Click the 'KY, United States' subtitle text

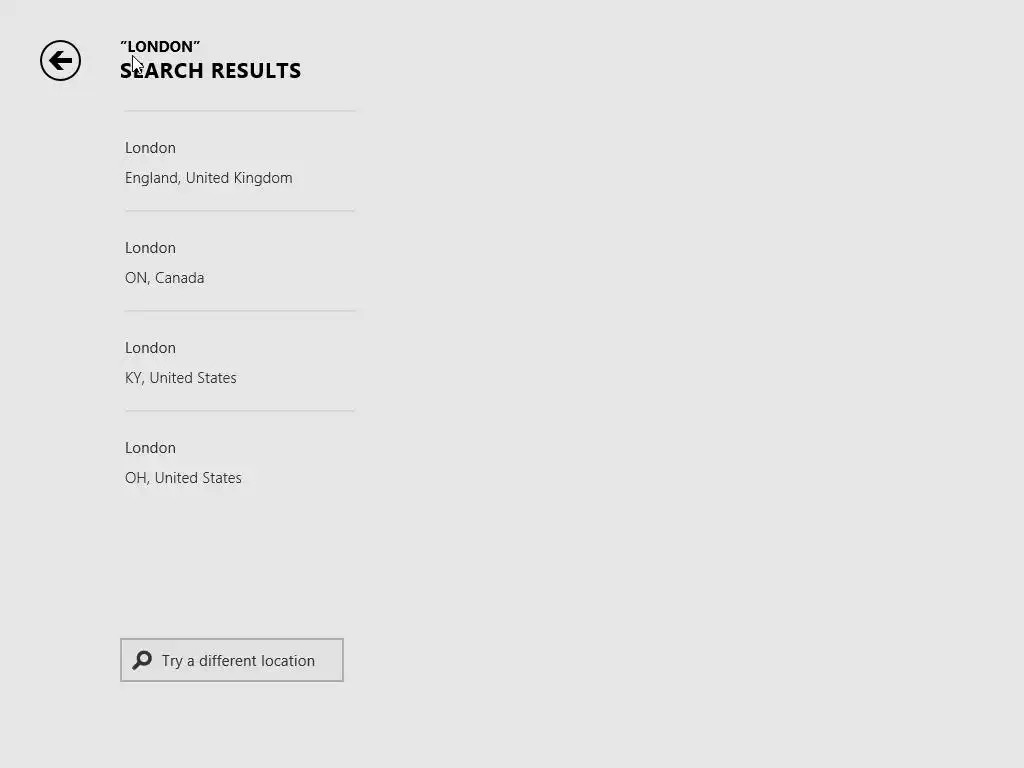pyautogui.click(x=180, y=378)
